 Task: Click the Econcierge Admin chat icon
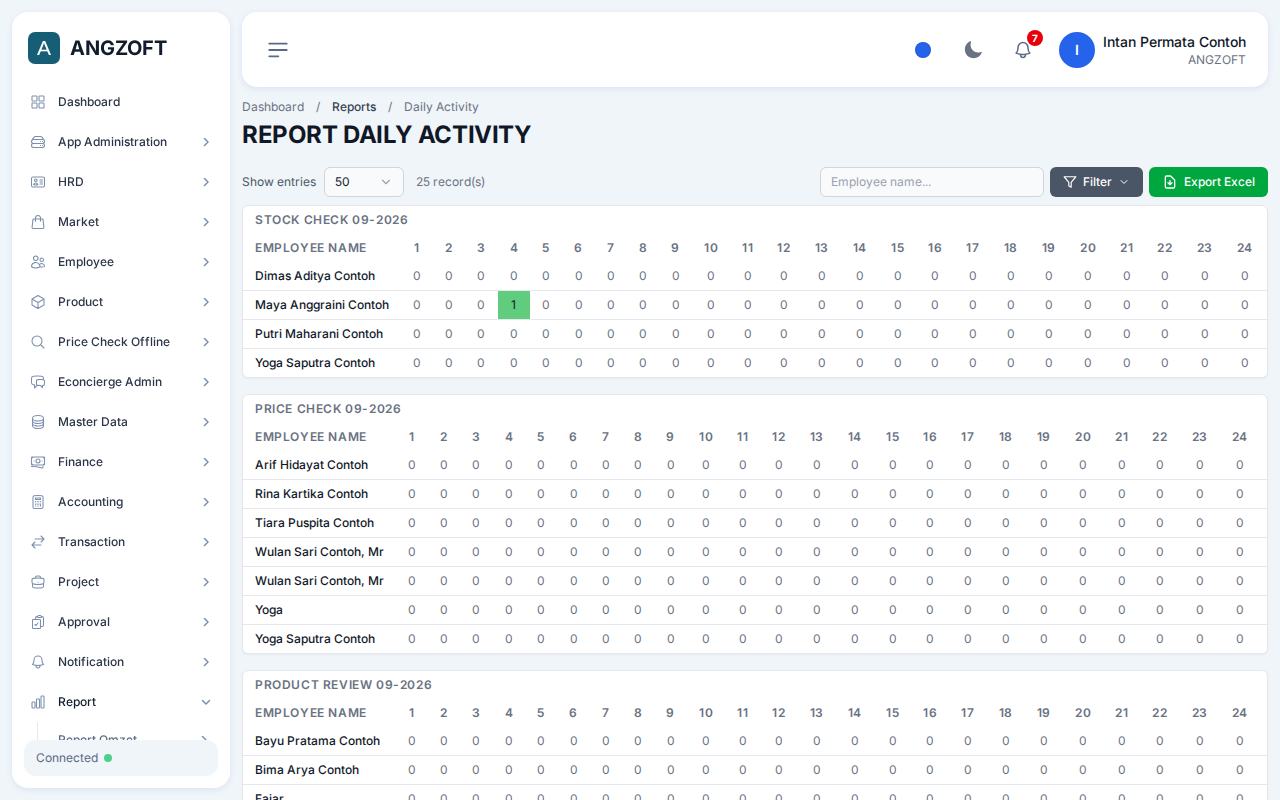pyautogui.click(x=38, y=382)
